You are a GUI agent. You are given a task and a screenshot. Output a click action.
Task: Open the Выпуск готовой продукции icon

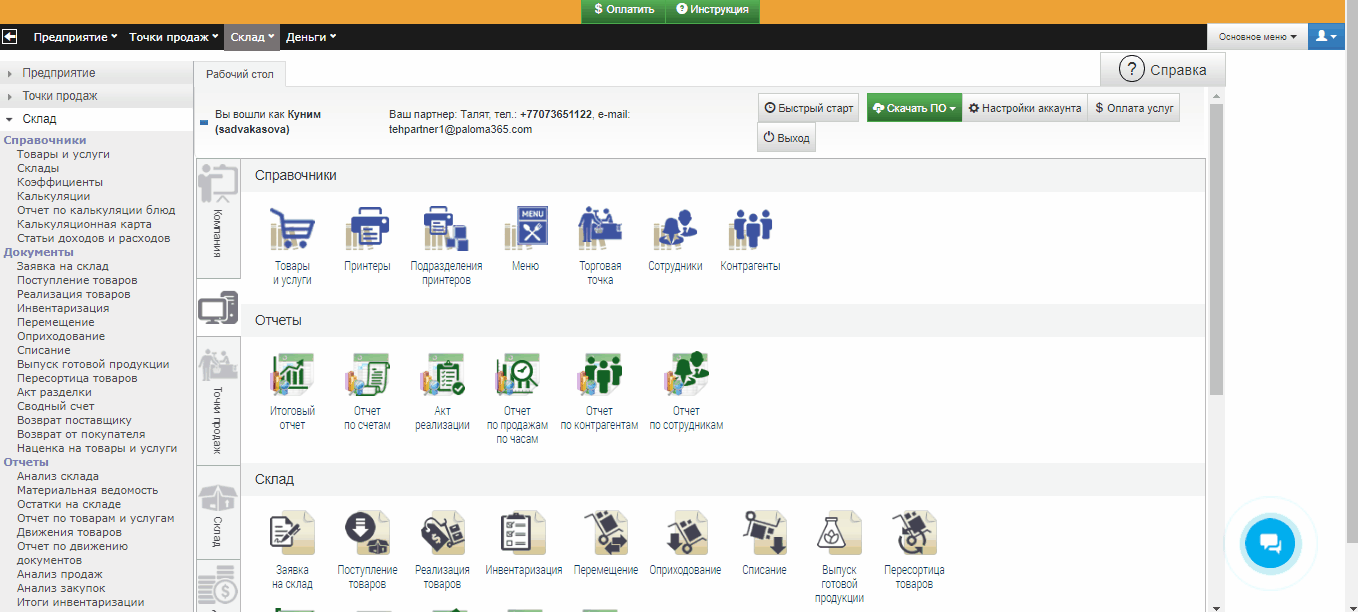click(839, 534)
